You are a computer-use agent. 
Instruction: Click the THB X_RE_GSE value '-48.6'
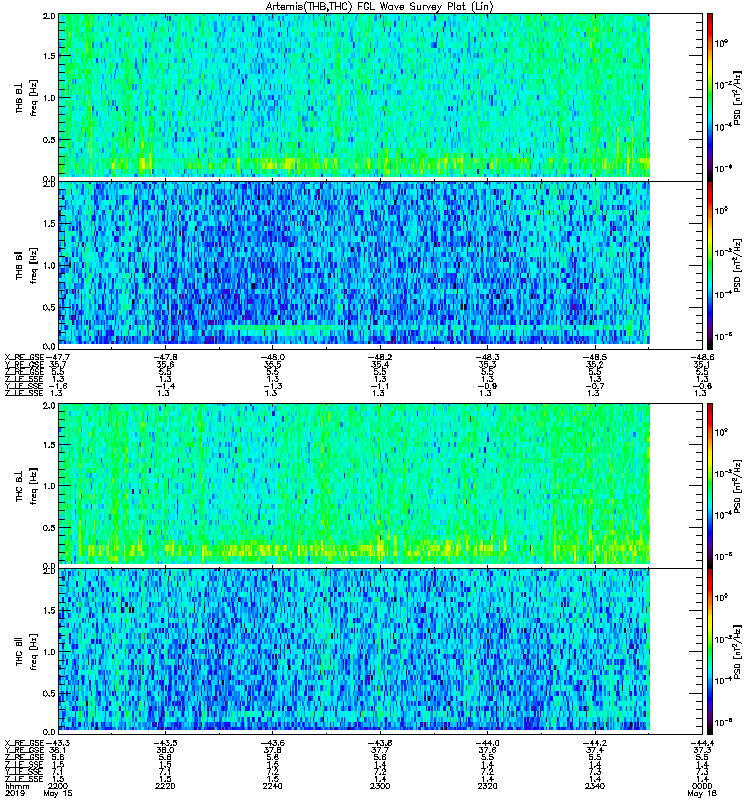pyautogui.click(x=702, y=357)
